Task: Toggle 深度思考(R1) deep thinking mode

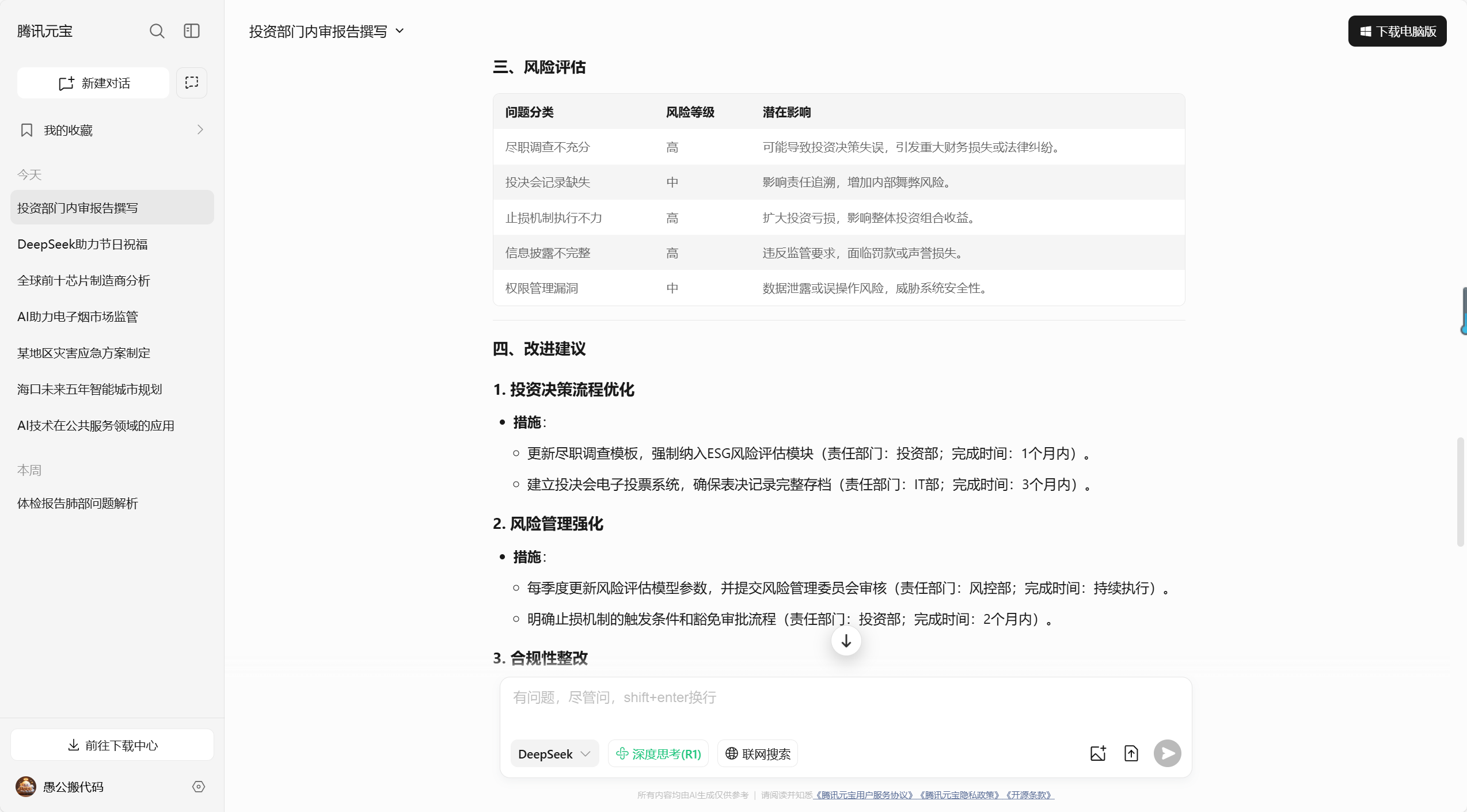Action: click(x=659, y=754)
